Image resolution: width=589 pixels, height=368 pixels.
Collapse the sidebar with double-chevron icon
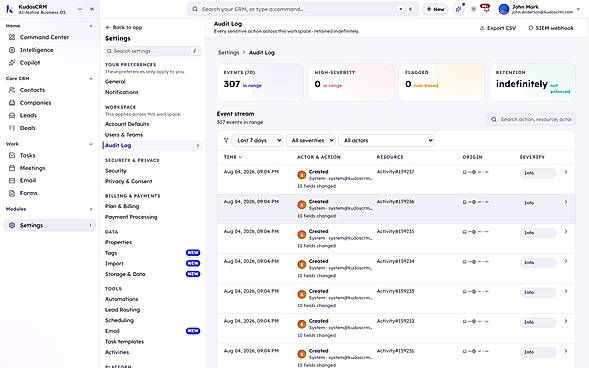92,9
